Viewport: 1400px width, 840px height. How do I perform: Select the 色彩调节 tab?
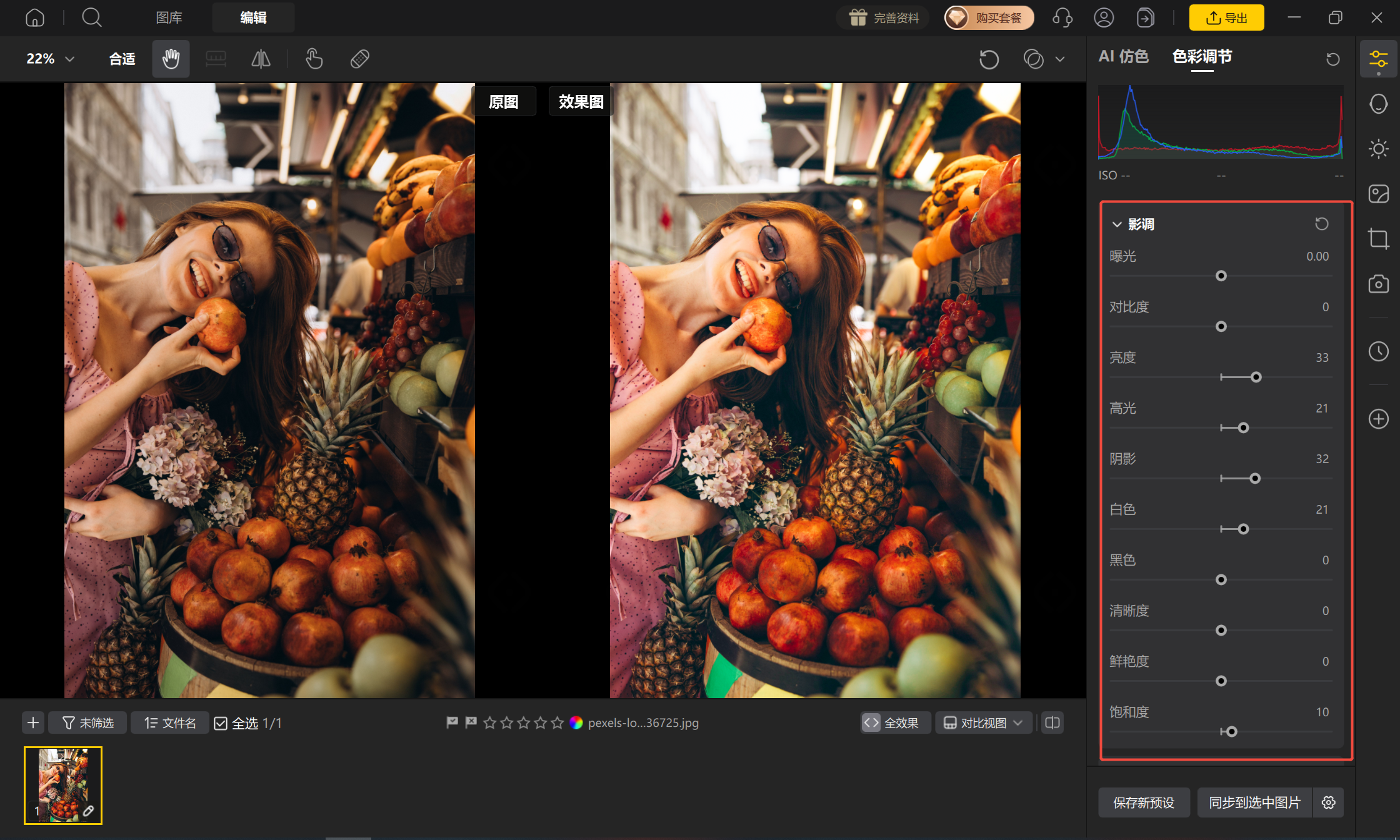[1202, 57]
